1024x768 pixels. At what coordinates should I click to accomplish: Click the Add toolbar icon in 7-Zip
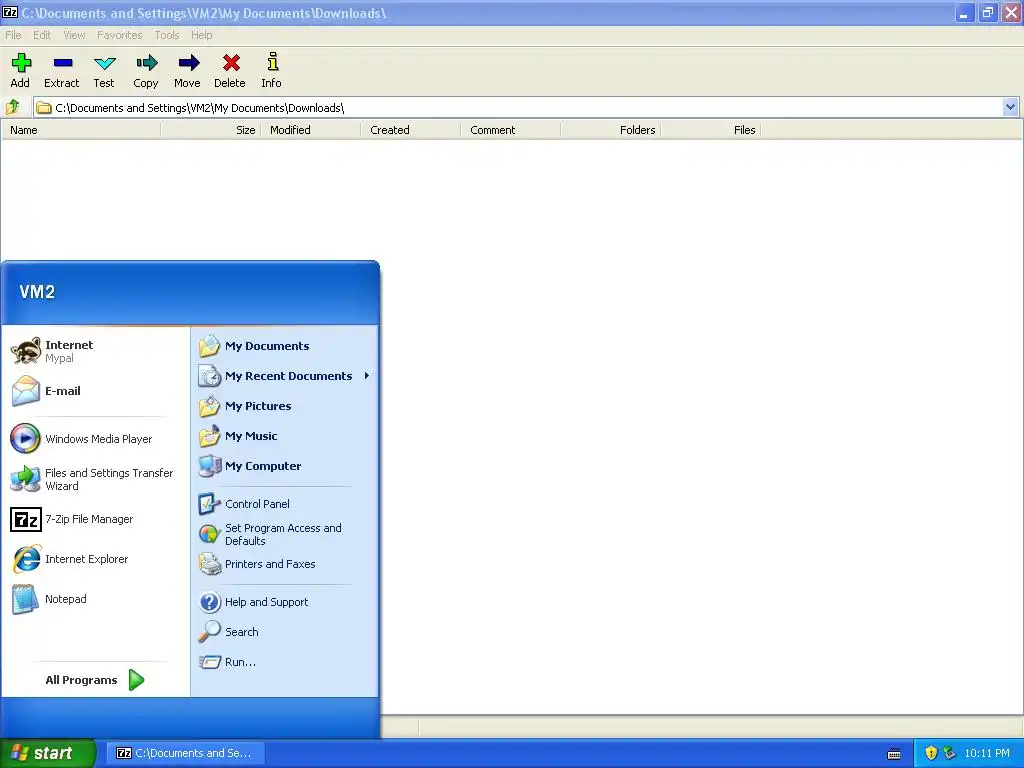pos(20,70)
